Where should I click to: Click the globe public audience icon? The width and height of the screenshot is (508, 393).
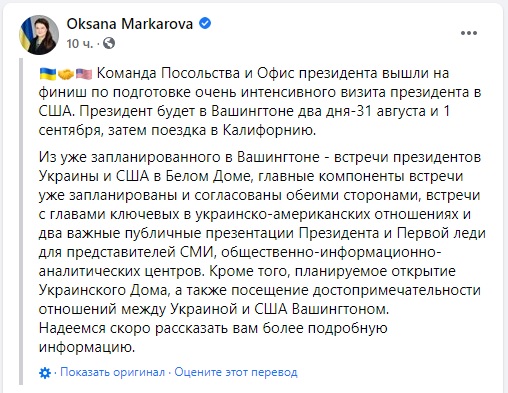(x=109, y=43)
